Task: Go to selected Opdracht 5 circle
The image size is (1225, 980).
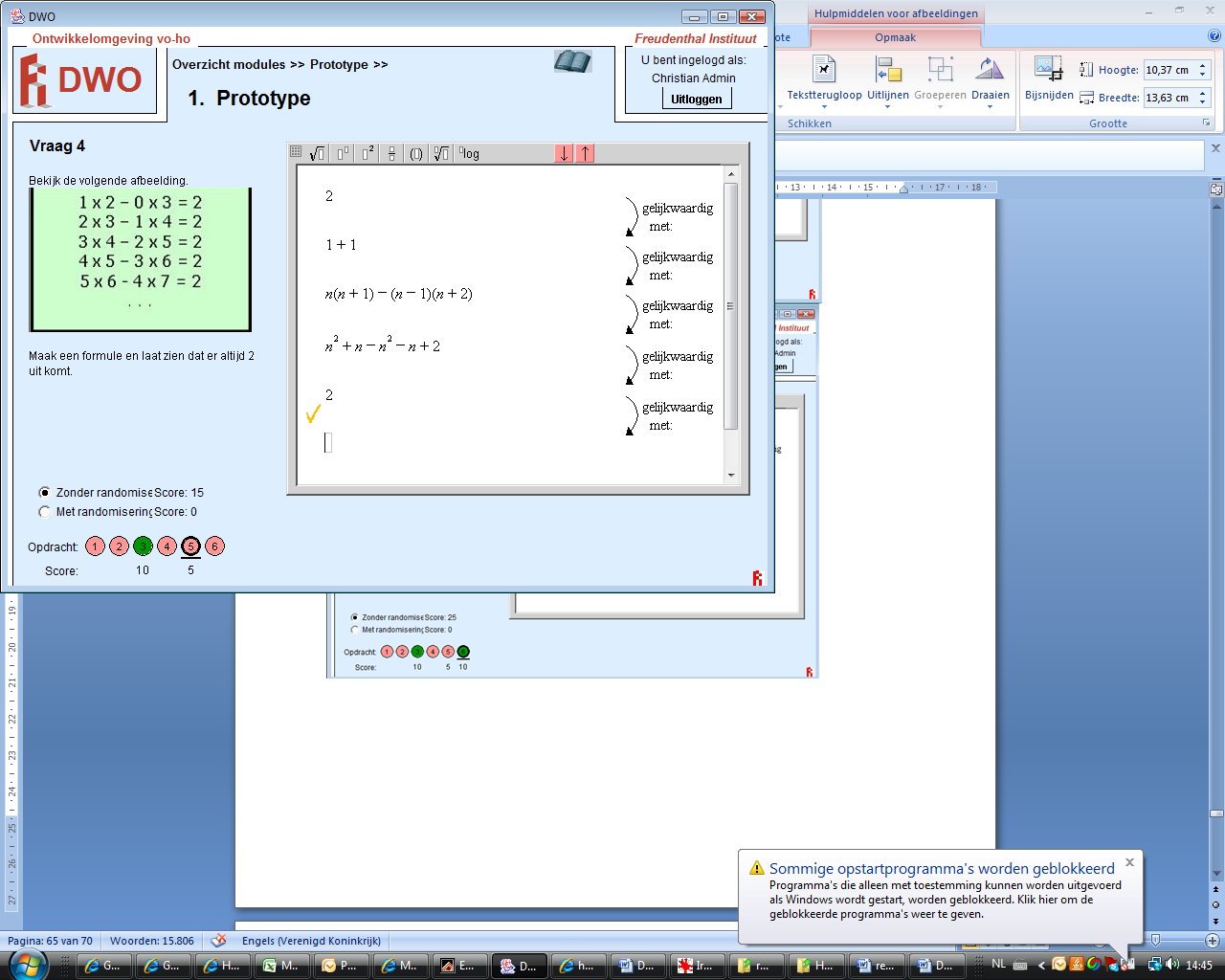Action: point(190,546)
